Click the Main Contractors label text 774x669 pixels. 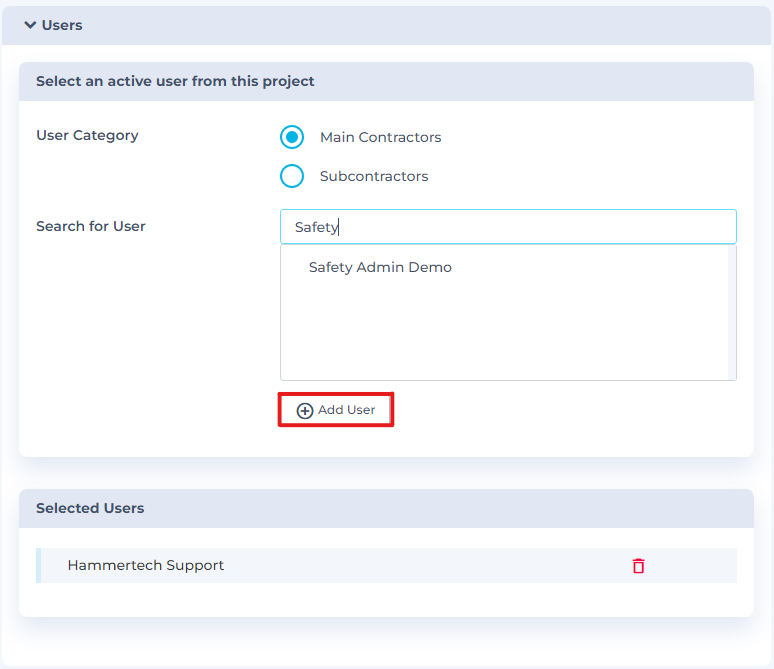(x=380, y=137)
